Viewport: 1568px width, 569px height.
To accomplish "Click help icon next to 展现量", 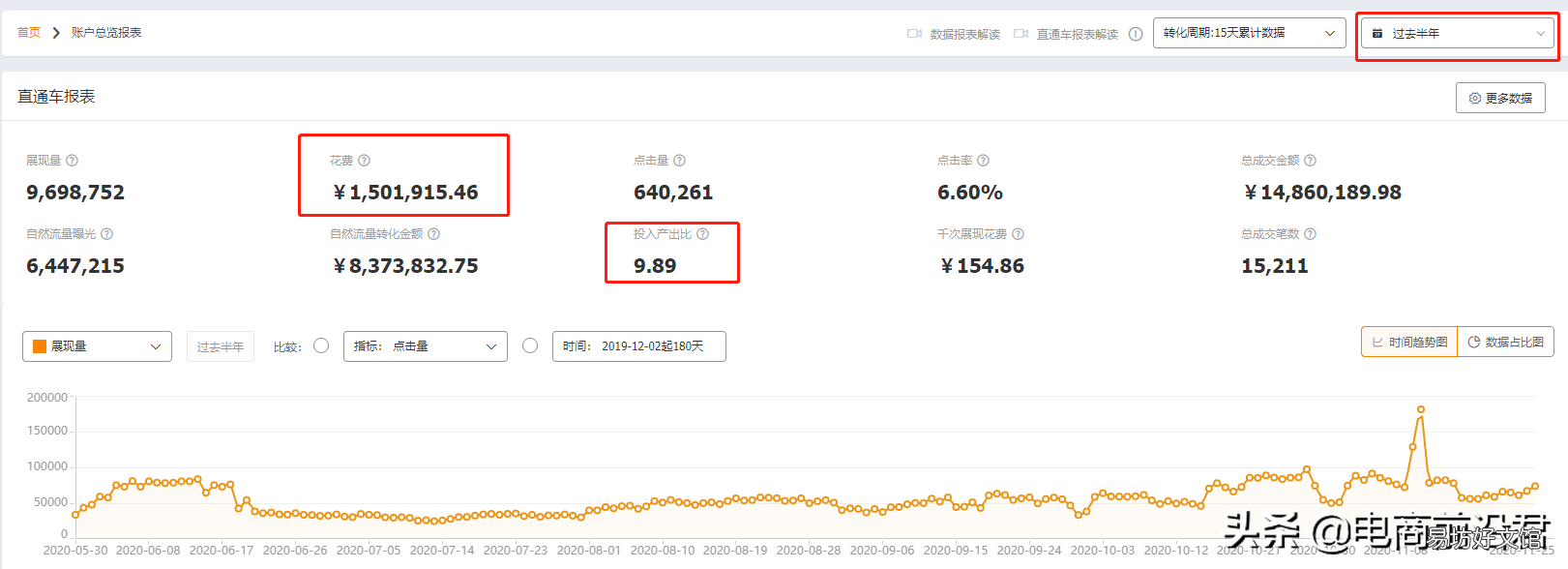I will pos(72,161).
